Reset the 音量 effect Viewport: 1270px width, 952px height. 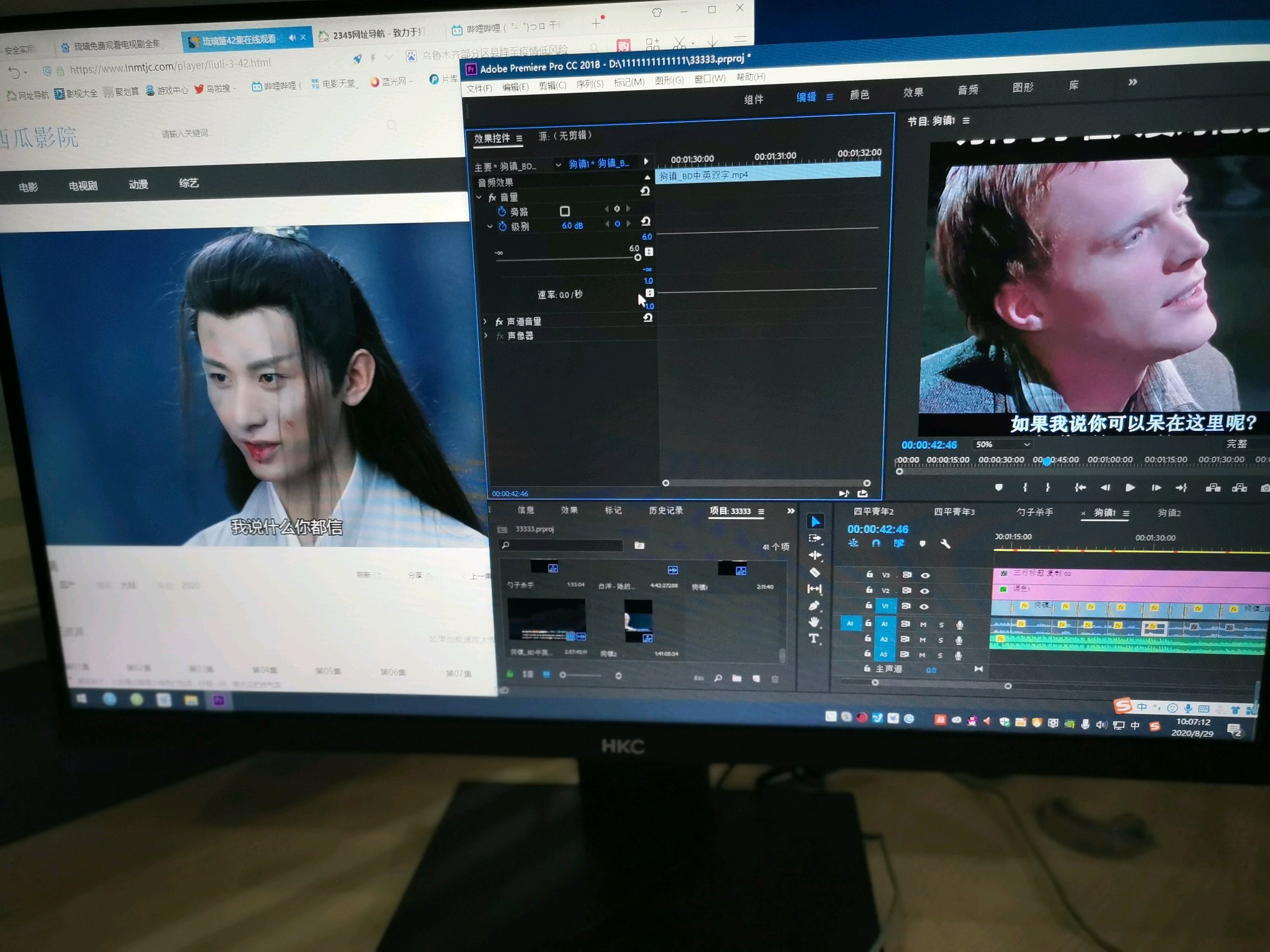(645, 191)
